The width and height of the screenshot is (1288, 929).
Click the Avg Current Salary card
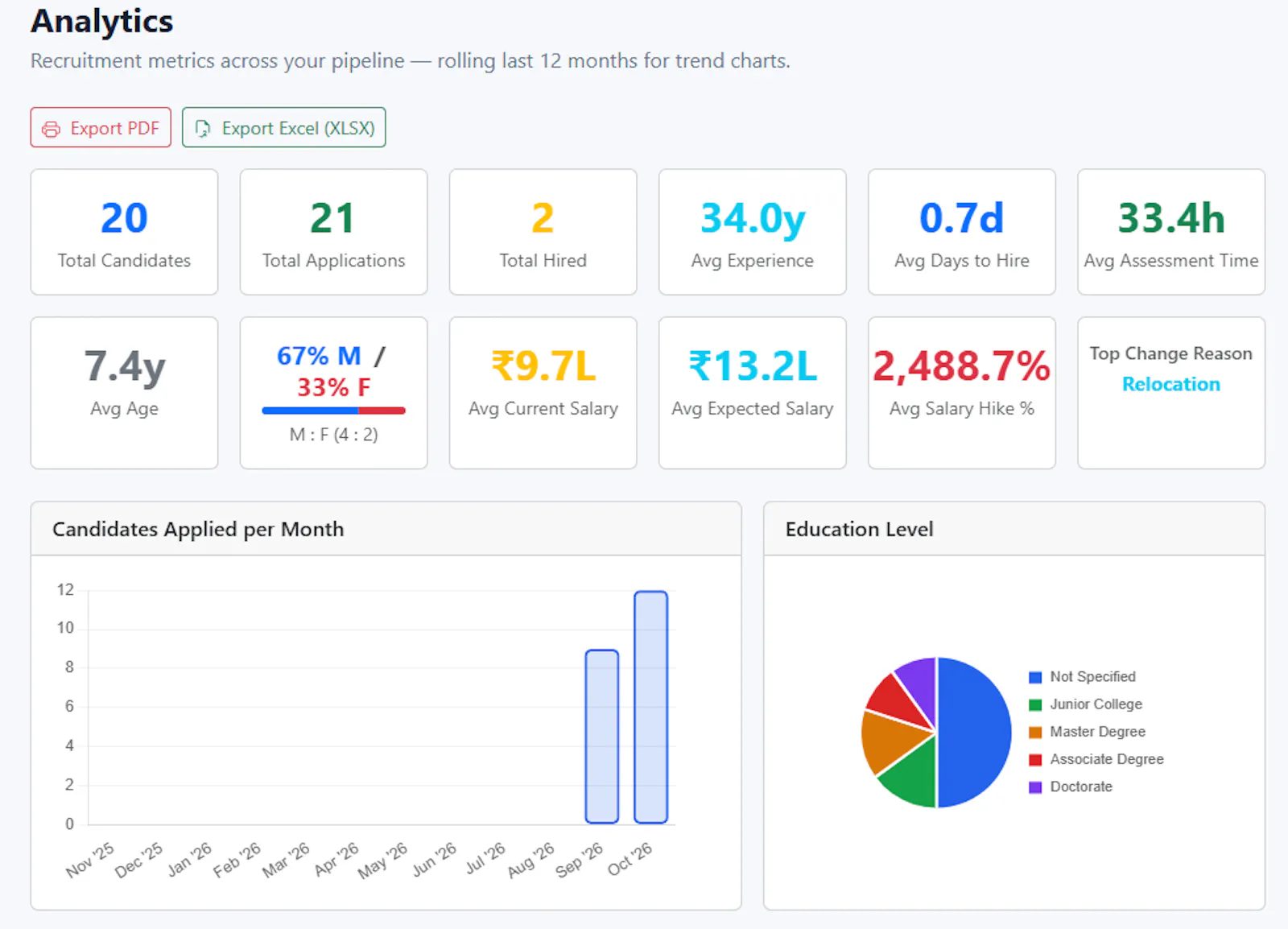(543, 393)
